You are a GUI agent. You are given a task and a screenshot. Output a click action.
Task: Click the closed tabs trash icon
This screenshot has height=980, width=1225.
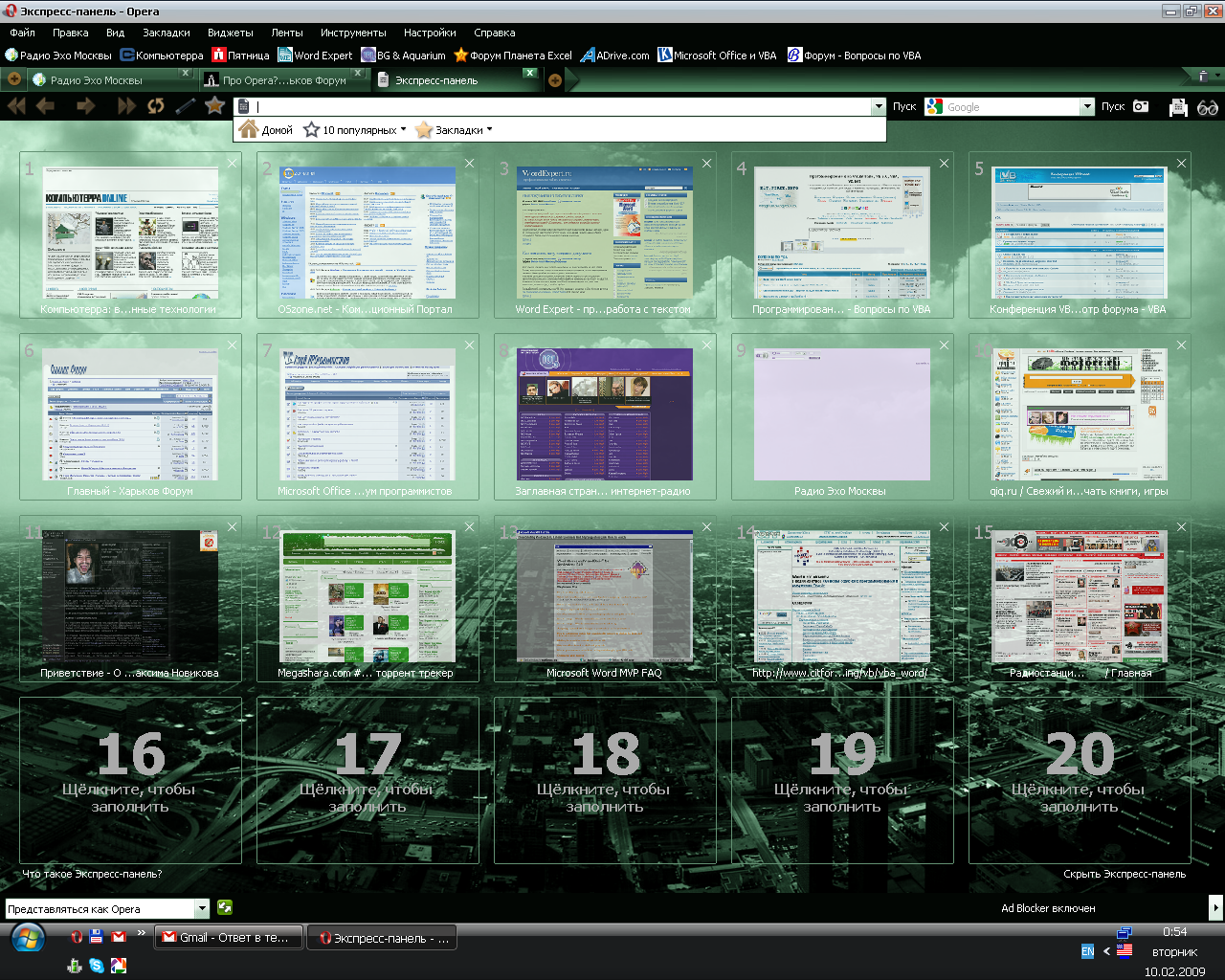click(x=1203, y=75)
